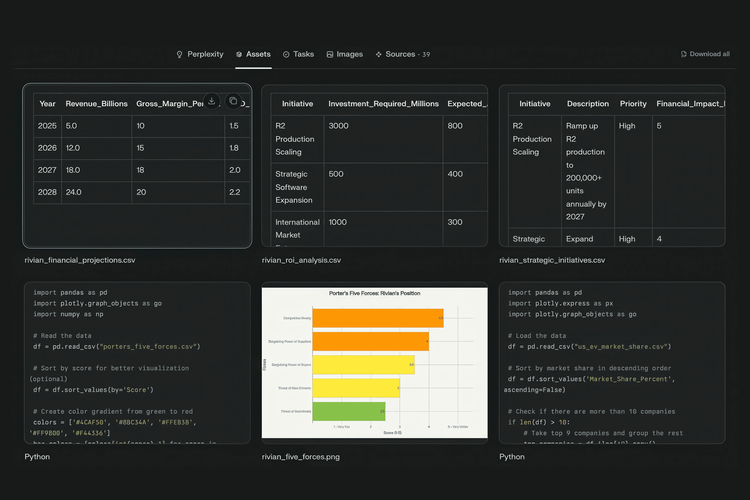Open the rivian_financial_projections.csv card
This screenshot has height=500, width=750.
[137, 166]
